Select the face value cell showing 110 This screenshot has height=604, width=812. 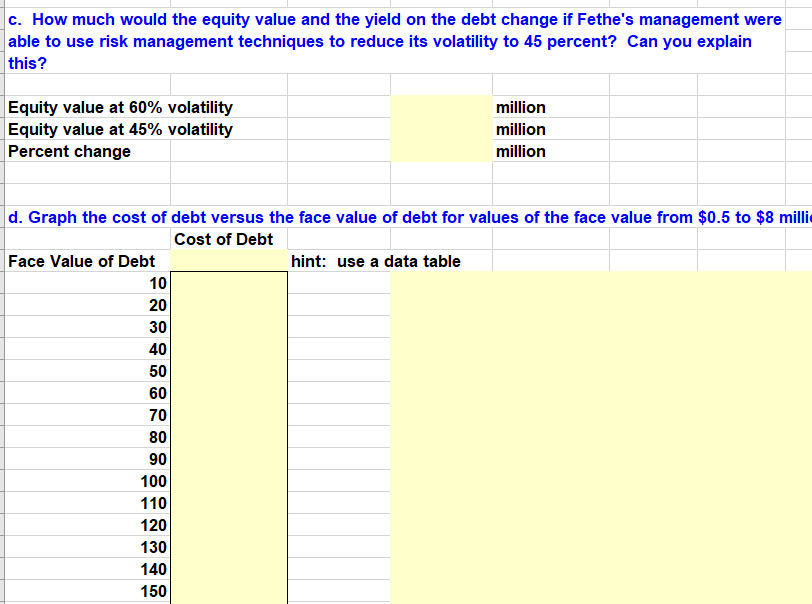pyautogui.click(x=88, y=503)
